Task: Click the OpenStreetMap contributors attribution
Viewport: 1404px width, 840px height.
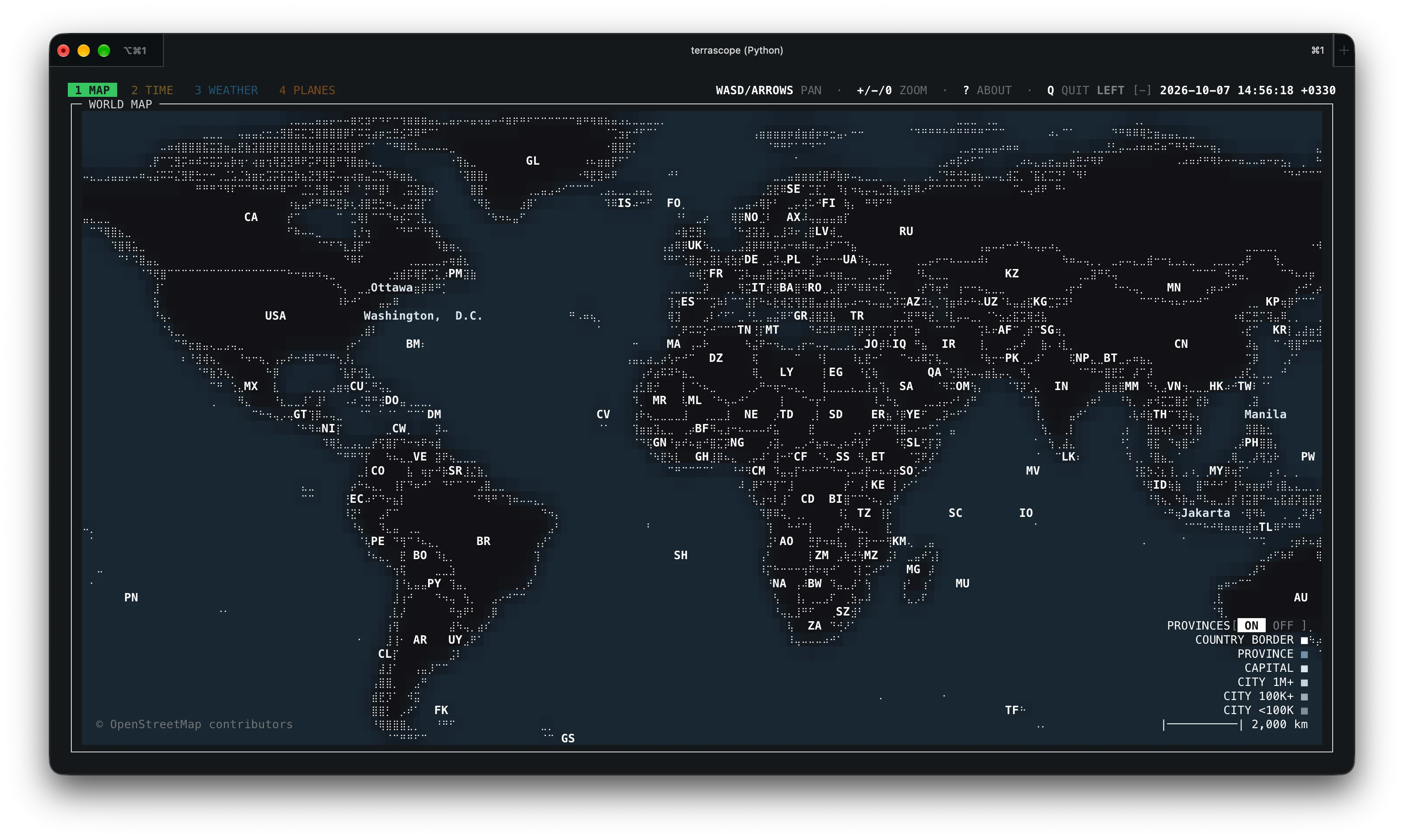Action: (194, 725)
